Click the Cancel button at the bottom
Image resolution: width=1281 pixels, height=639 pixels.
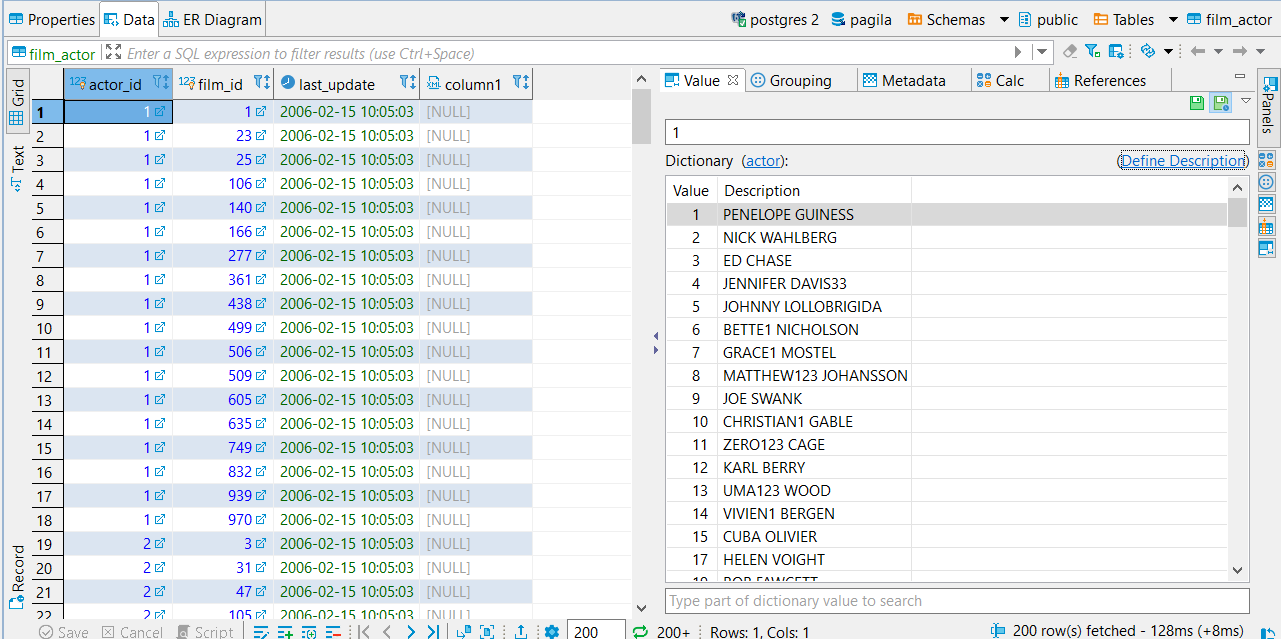click(132, 632)
